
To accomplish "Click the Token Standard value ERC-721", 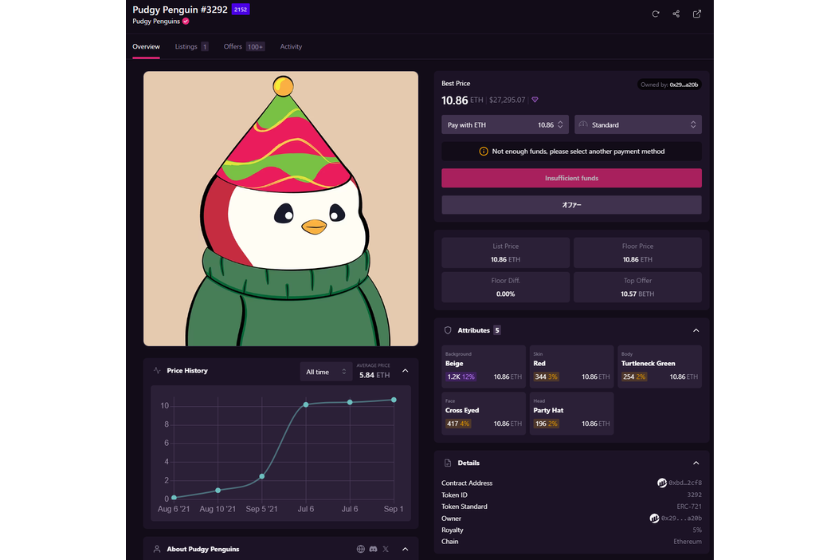I will (689, 506).
